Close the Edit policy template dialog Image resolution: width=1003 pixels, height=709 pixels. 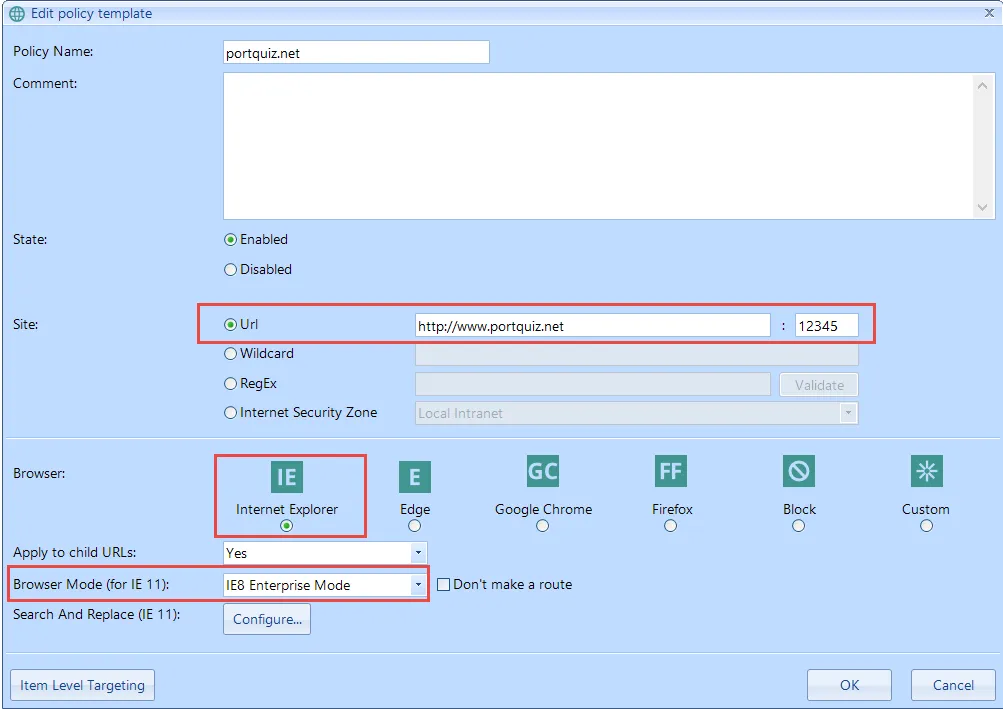(x=989, y=13)
